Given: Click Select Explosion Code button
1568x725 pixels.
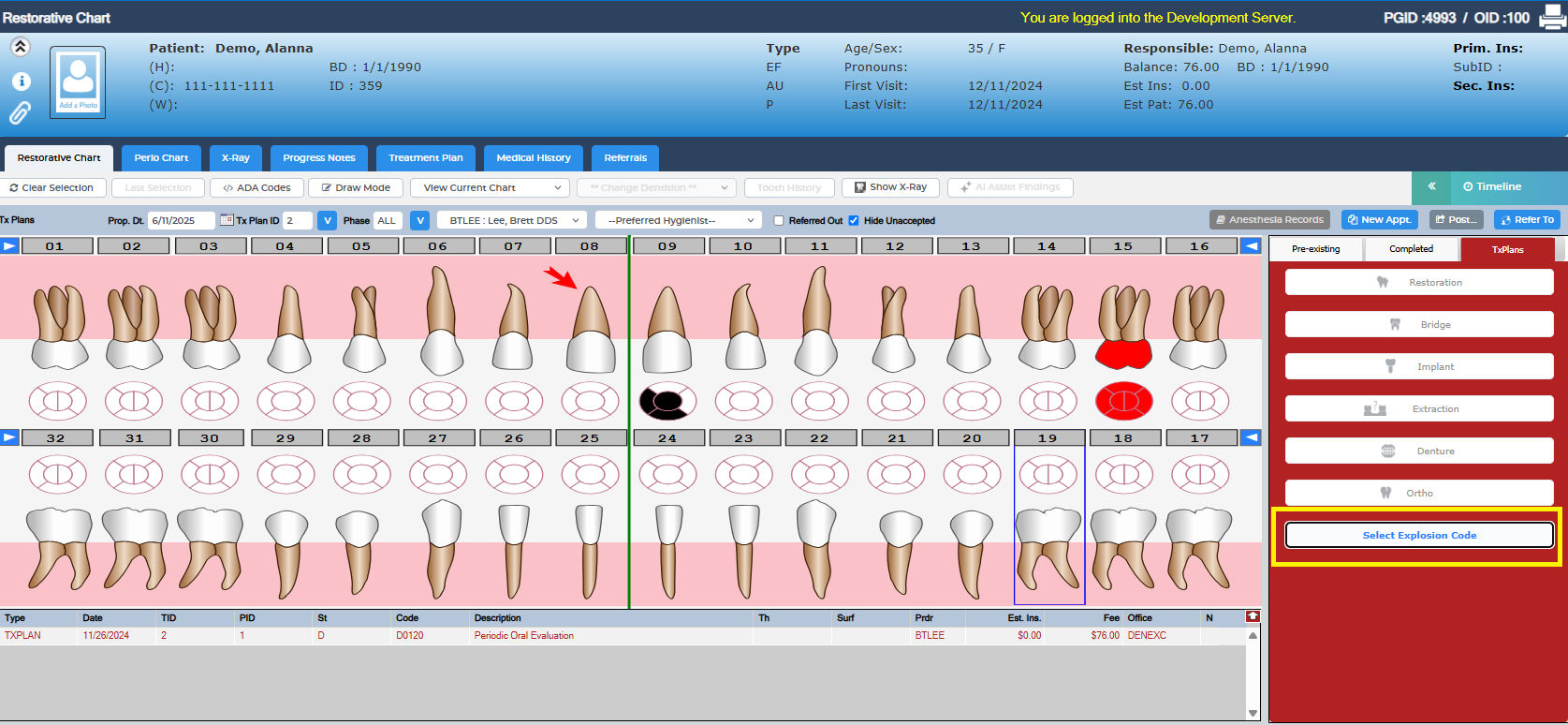Looking at the screenshot, I should tap(1419, 535).
